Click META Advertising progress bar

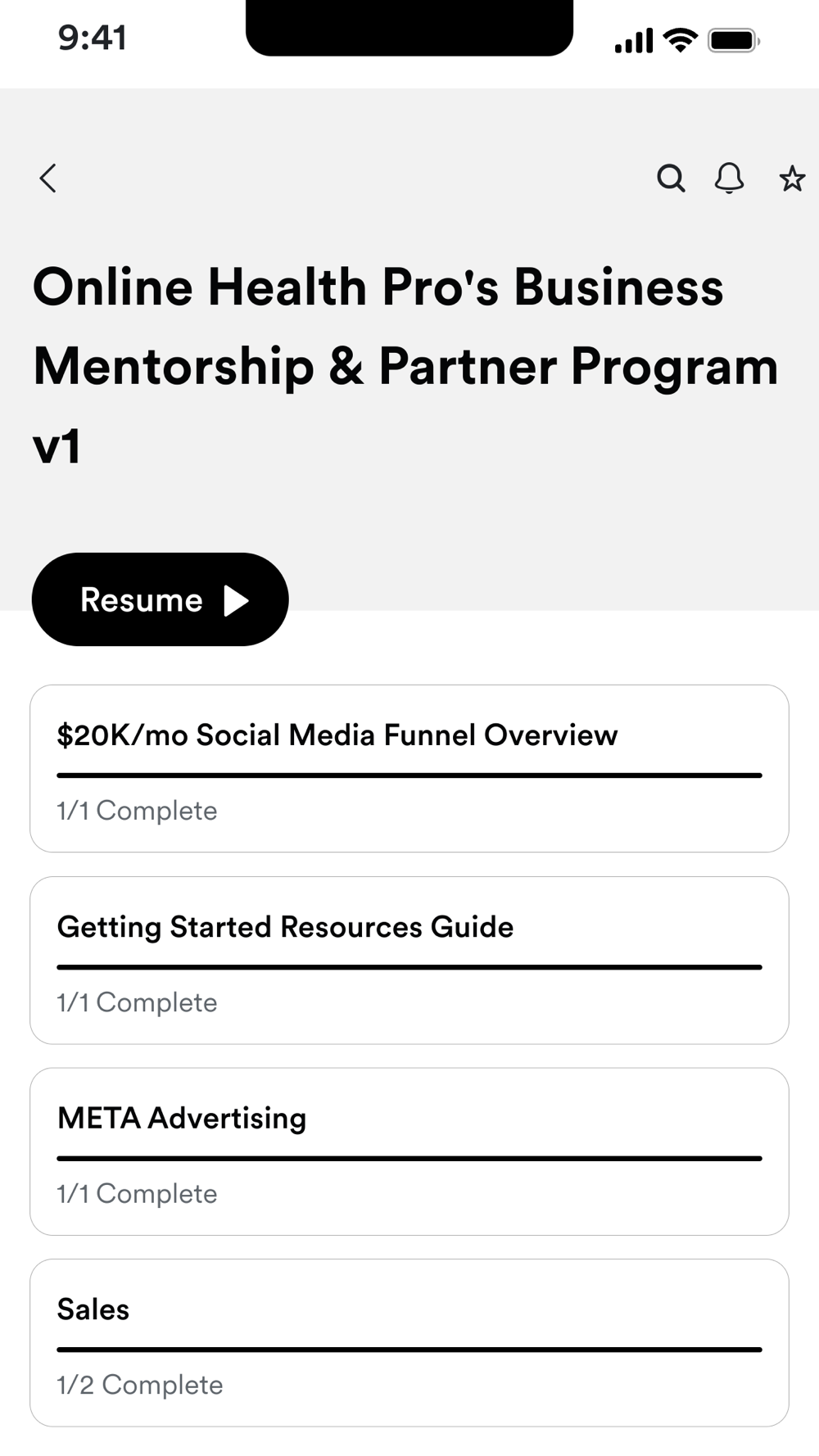(409, 1158)
